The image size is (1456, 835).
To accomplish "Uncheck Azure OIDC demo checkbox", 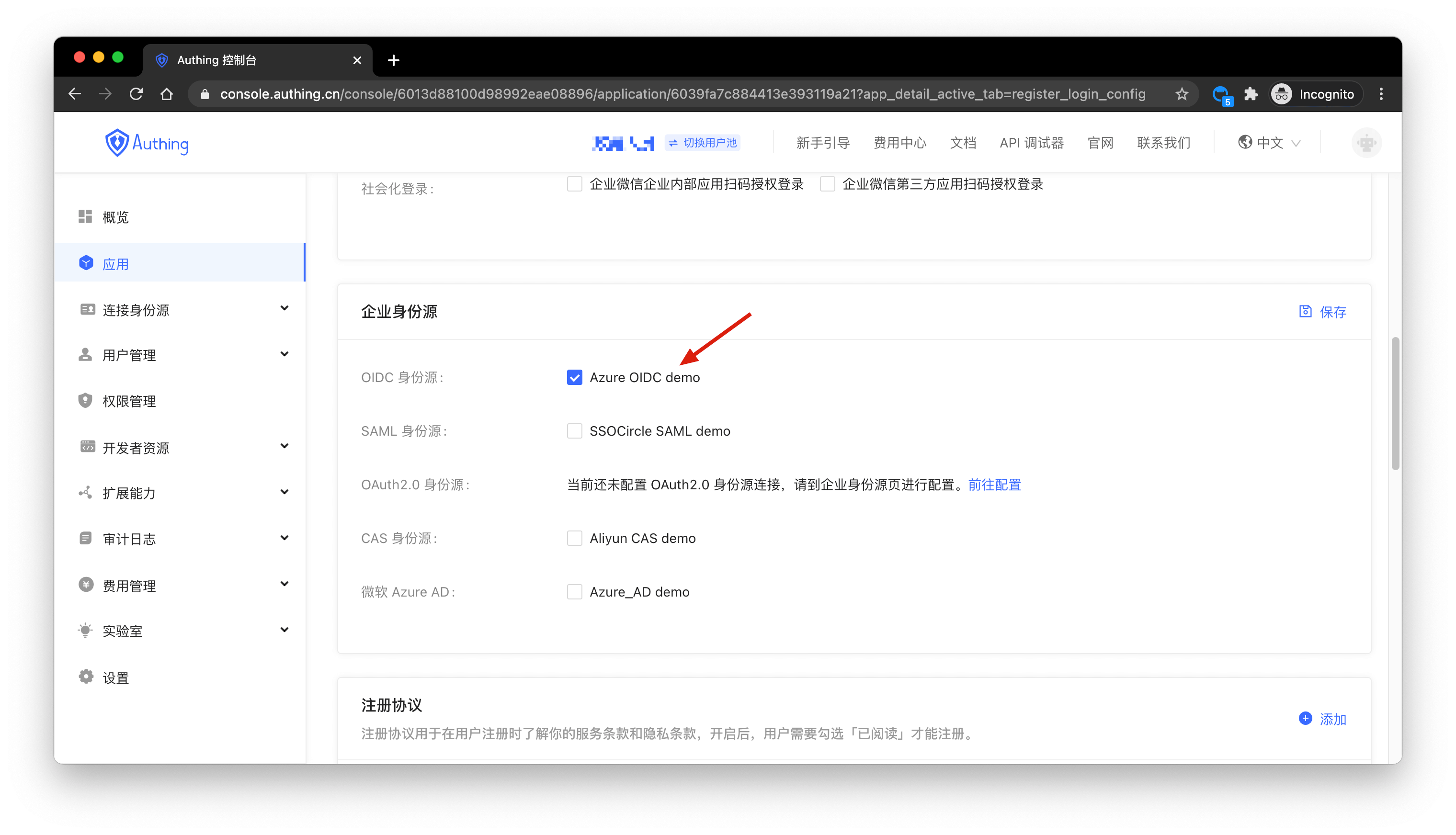I will coord(574,377).
